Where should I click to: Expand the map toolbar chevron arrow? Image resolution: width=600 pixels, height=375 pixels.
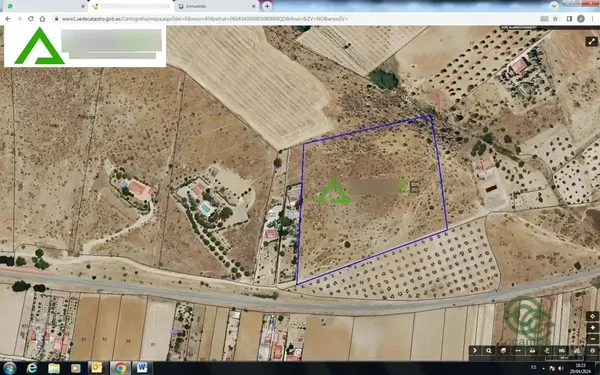pyautogui.click(x=475, y=351)
